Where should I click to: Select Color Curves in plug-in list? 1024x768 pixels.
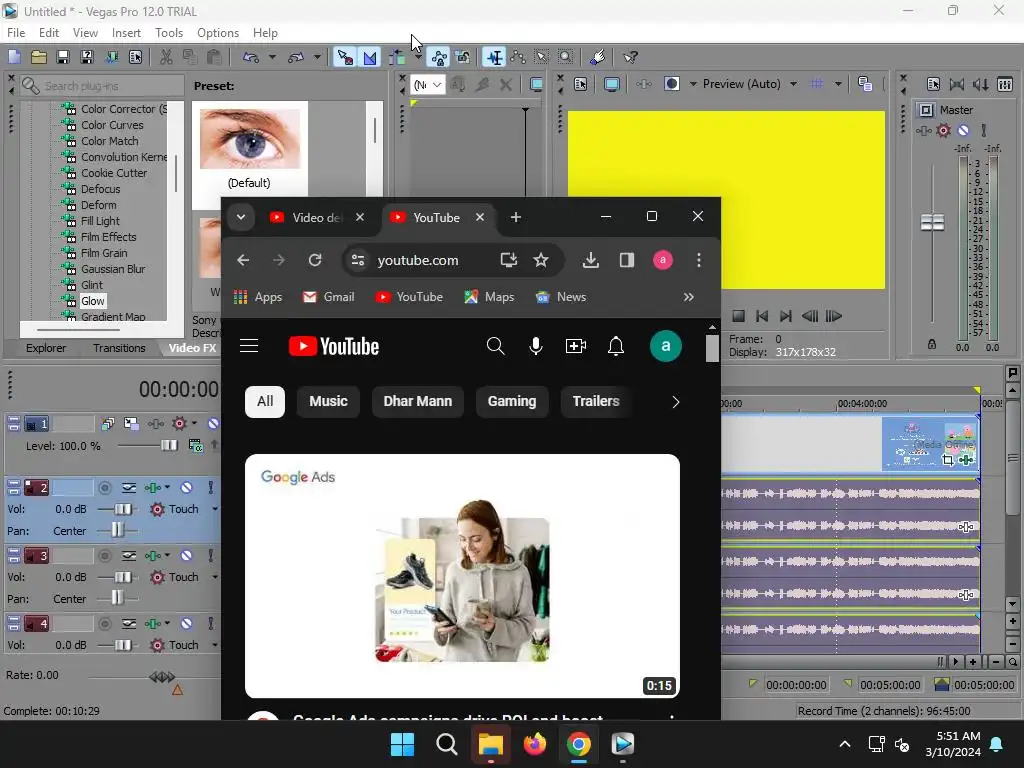pyautogui.click(x=112, y=125)
